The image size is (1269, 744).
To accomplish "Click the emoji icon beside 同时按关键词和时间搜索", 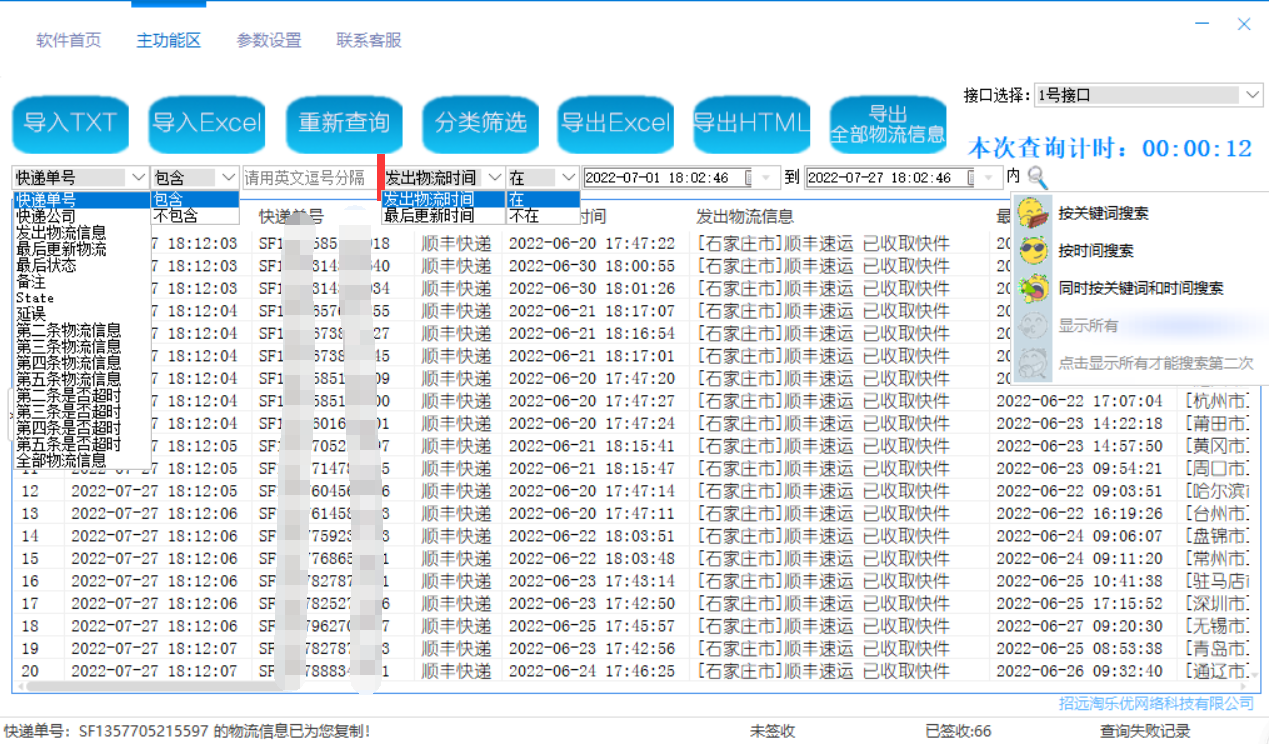I will pos(1033,288).
